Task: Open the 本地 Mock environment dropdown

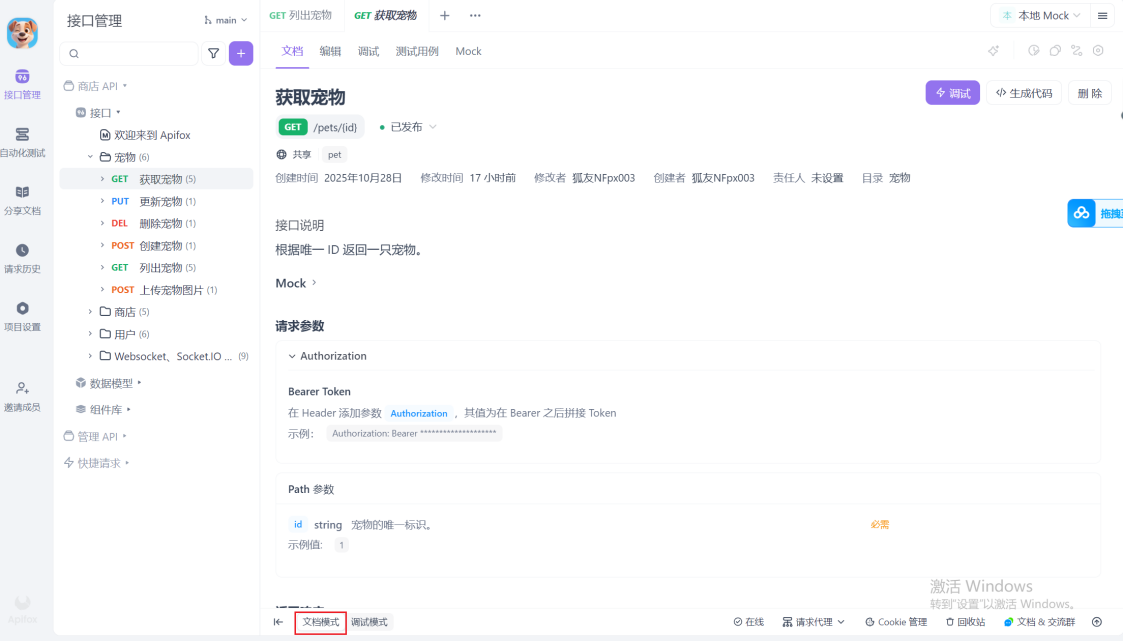Action: 1040,15
